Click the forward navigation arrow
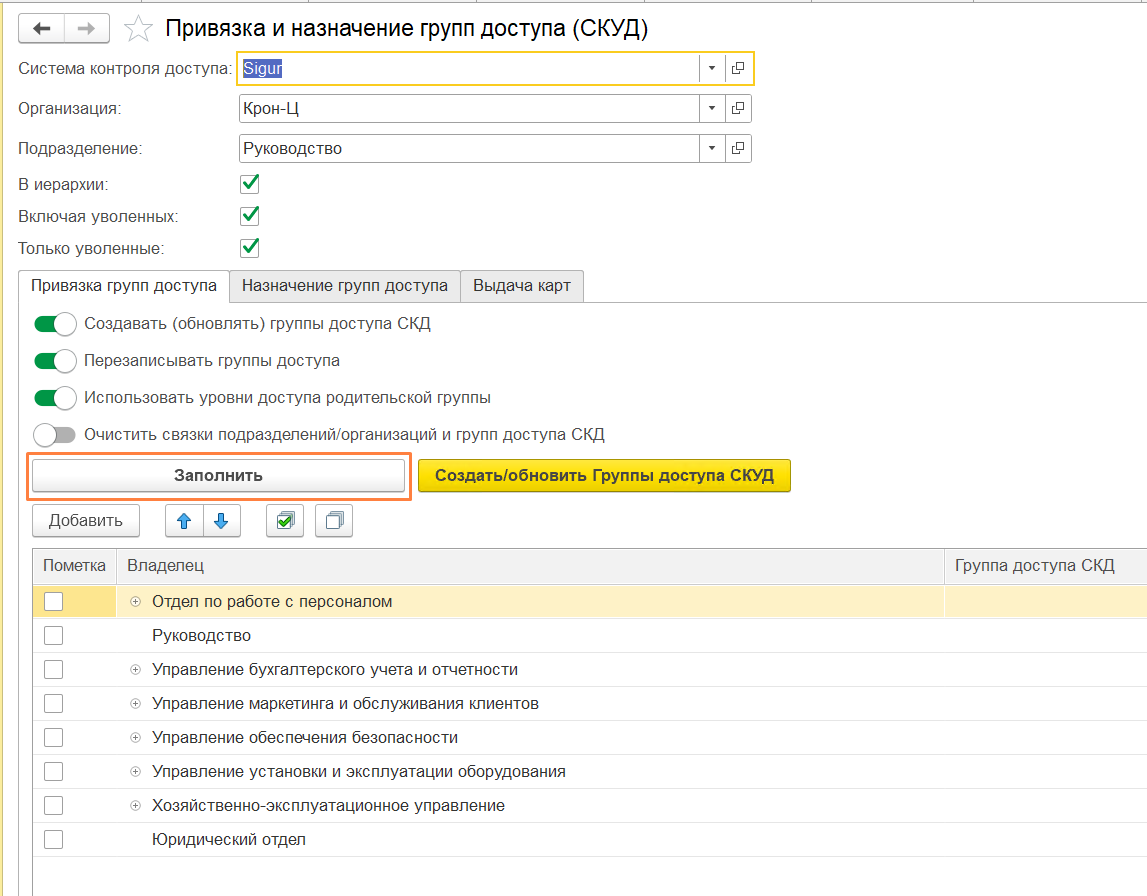The width and height of the screenshot is (1147, 896). tap(87, 29)
